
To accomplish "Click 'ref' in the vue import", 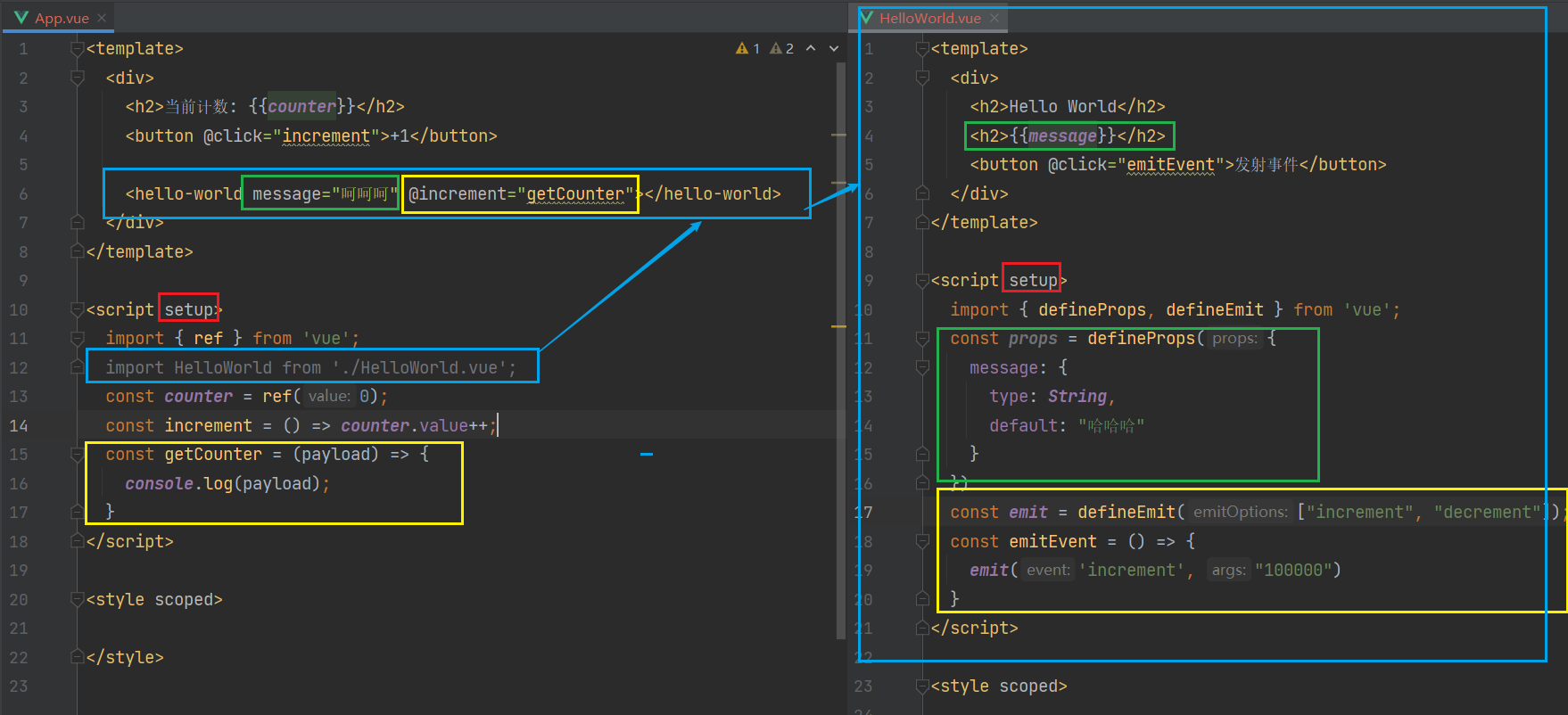I will point(208,339).
